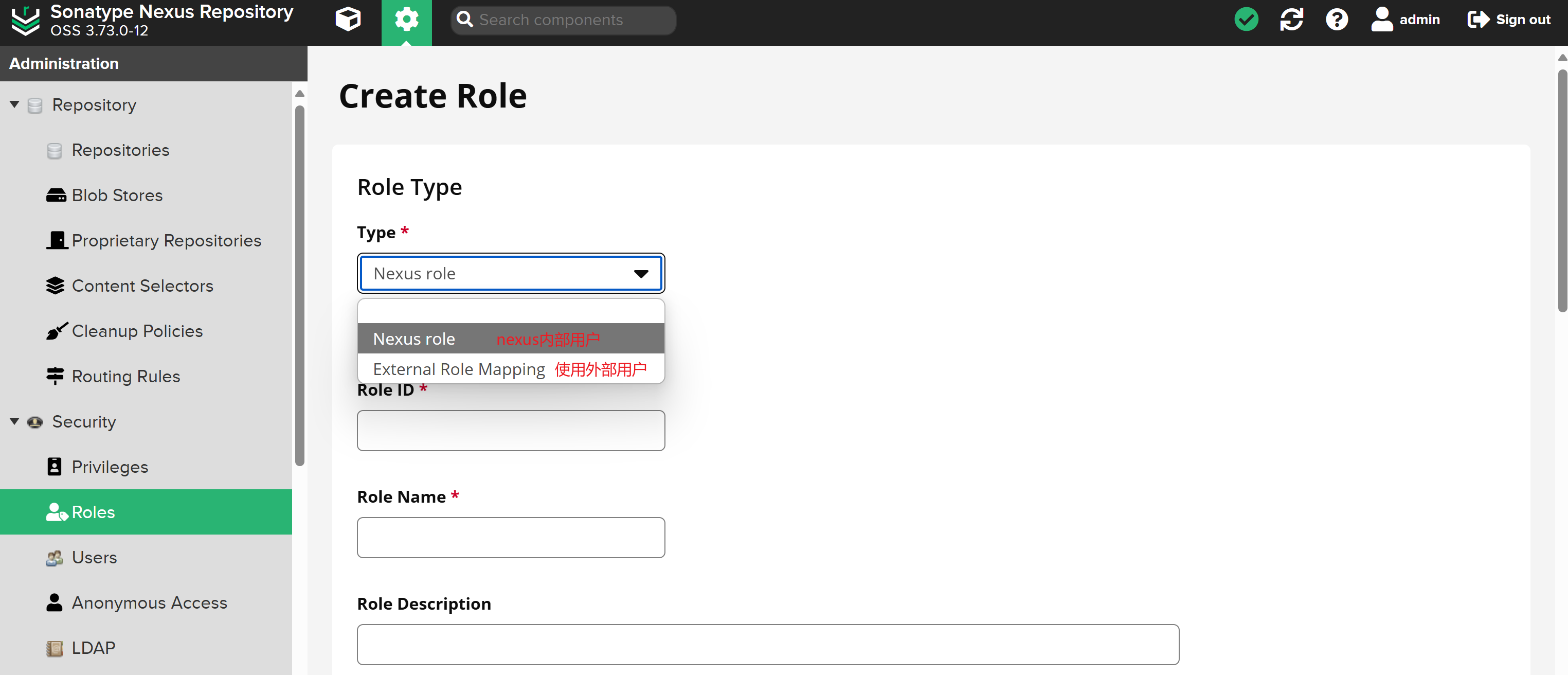Click the Anonymous Access person icon
The height and width of the screenshot is (675, 1568).
point(55,602)
